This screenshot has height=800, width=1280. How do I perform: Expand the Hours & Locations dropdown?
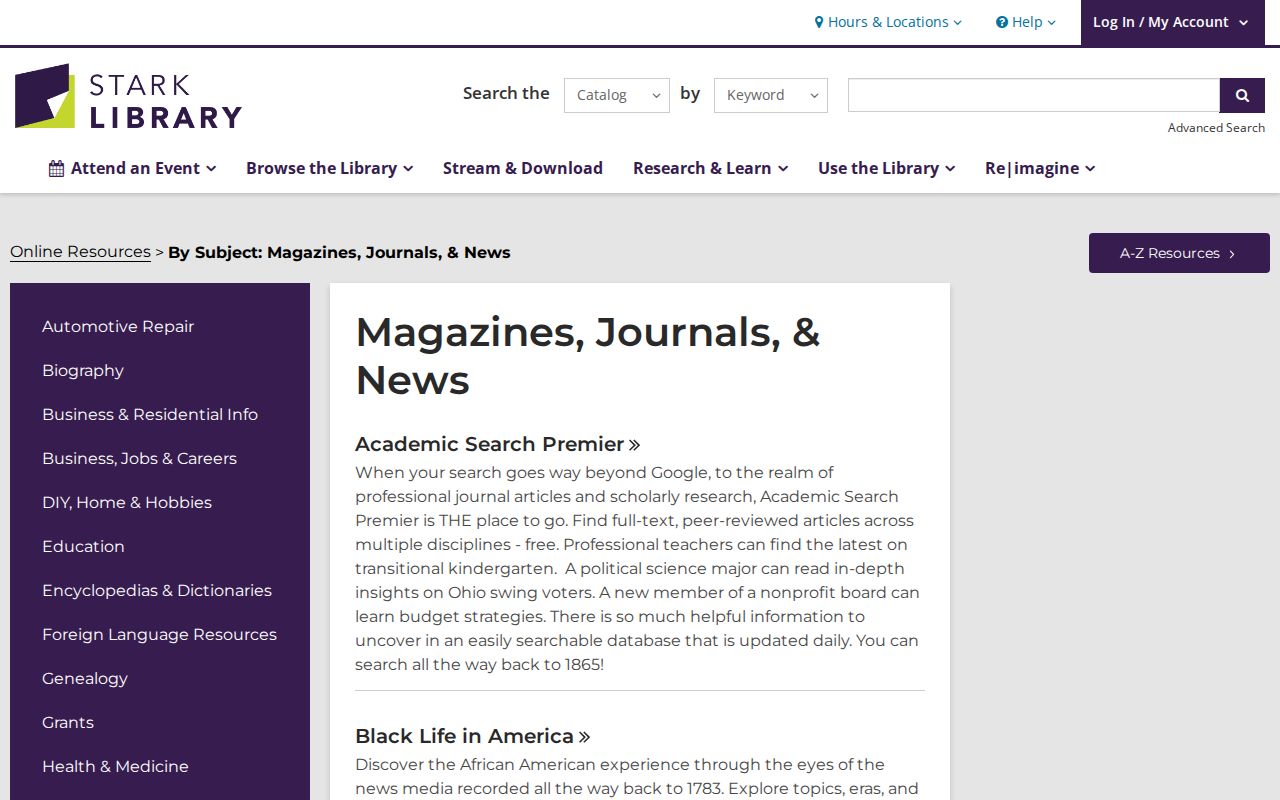[888, 22]
